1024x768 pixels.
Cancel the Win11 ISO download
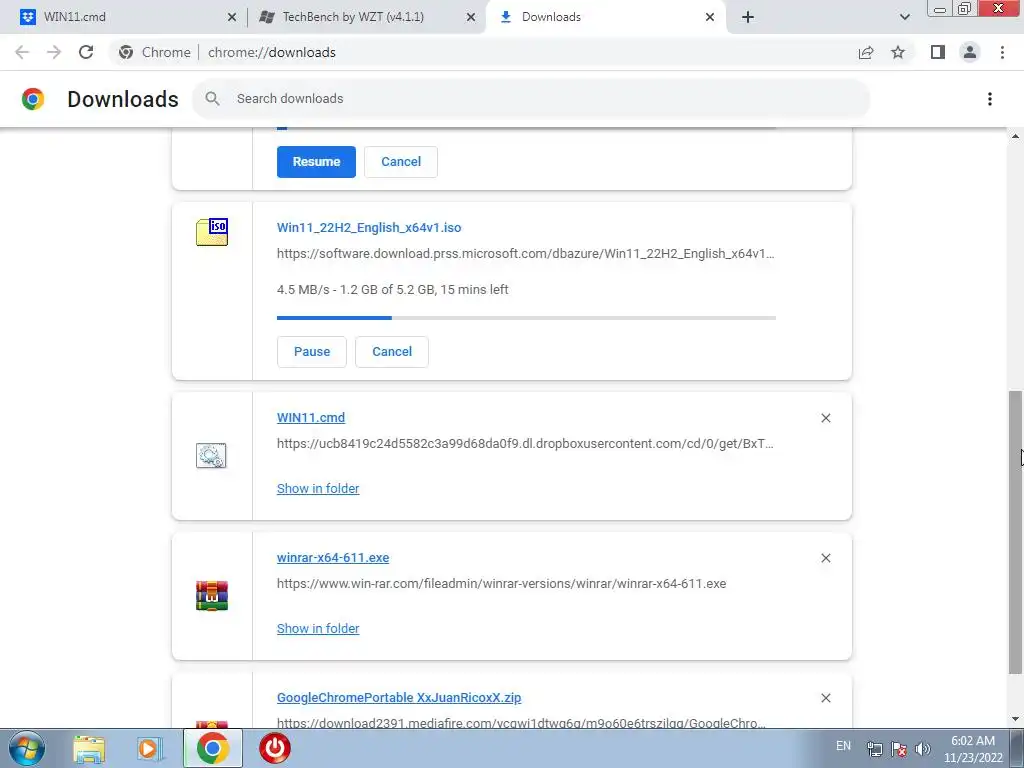[x=392, y=352]
